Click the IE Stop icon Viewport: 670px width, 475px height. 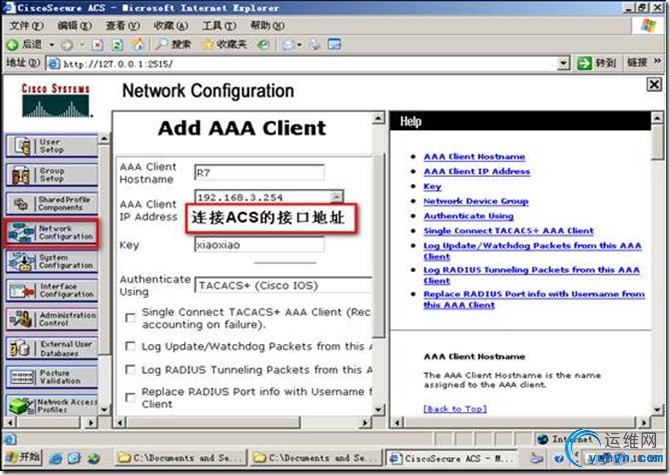pos(98,44)
